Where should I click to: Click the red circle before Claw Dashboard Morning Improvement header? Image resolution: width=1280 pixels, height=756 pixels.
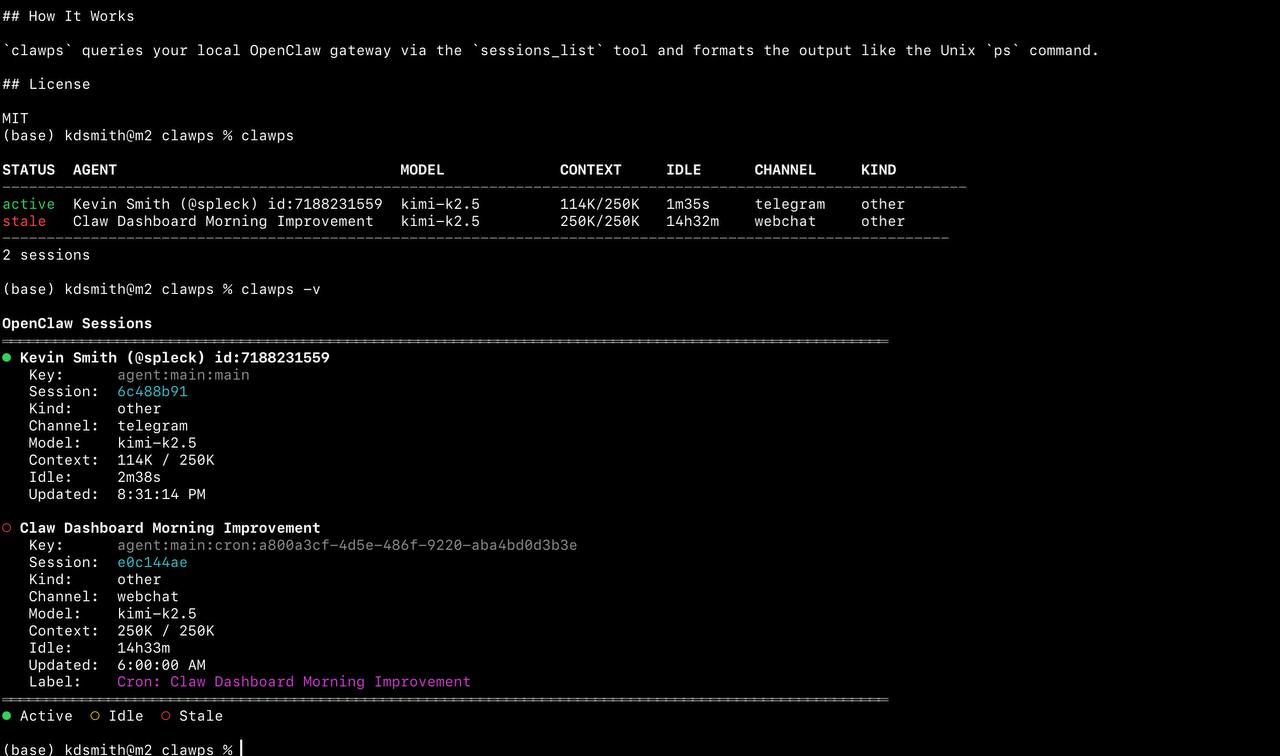[x=7, y=527]
